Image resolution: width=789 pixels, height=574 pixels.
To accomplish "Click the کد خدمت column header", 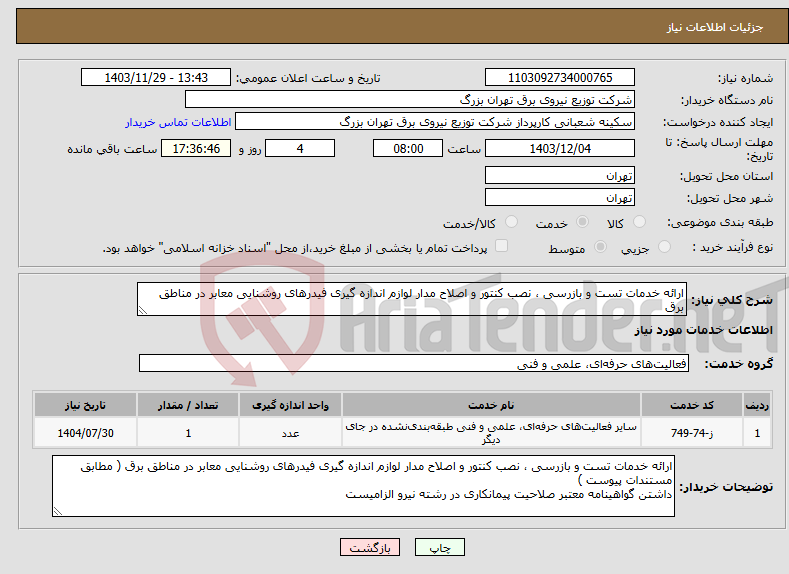I will point(692,405).
